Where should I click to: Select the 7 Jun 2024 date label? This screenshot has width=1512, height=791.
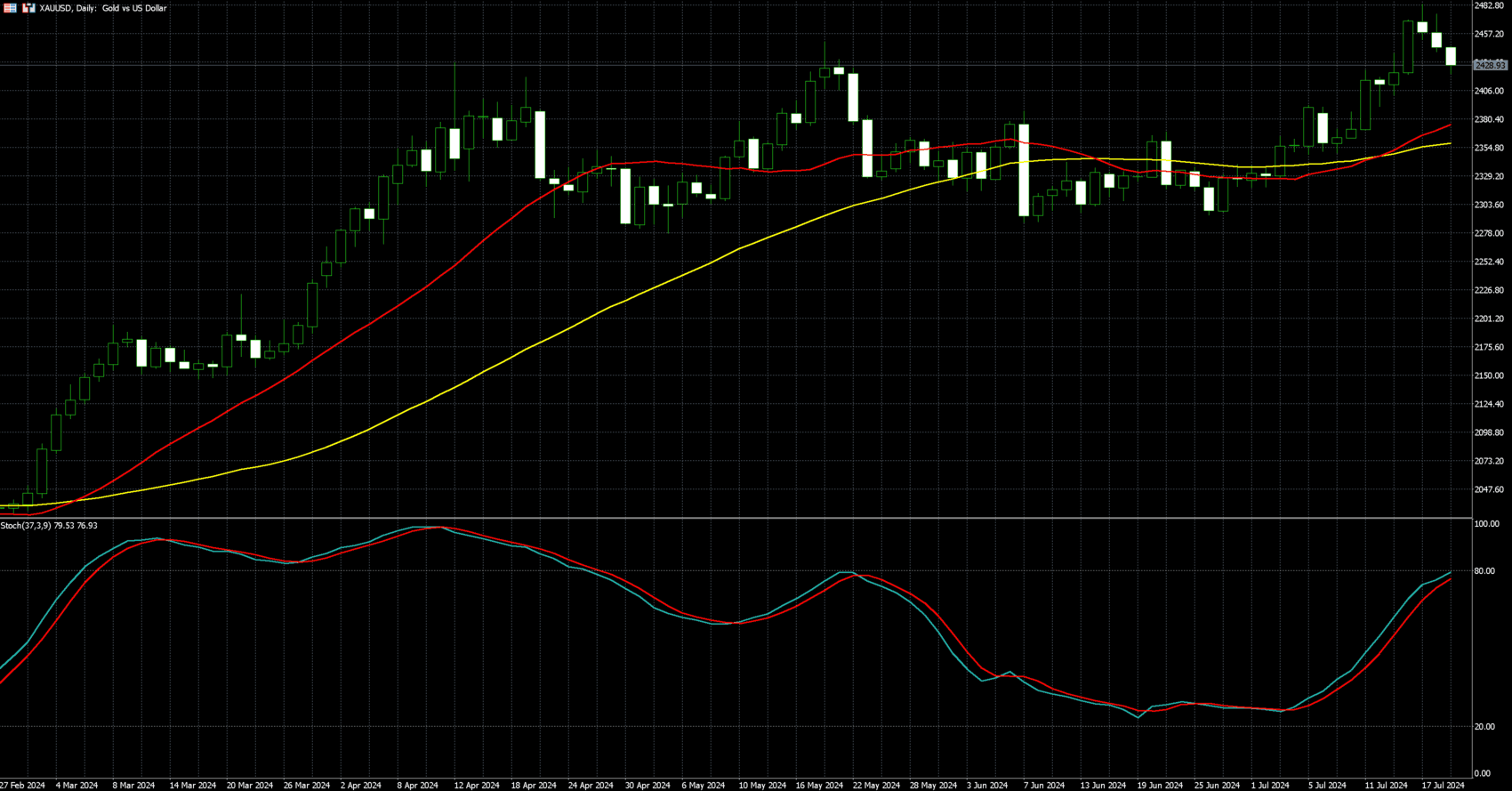coord(1043,786)
